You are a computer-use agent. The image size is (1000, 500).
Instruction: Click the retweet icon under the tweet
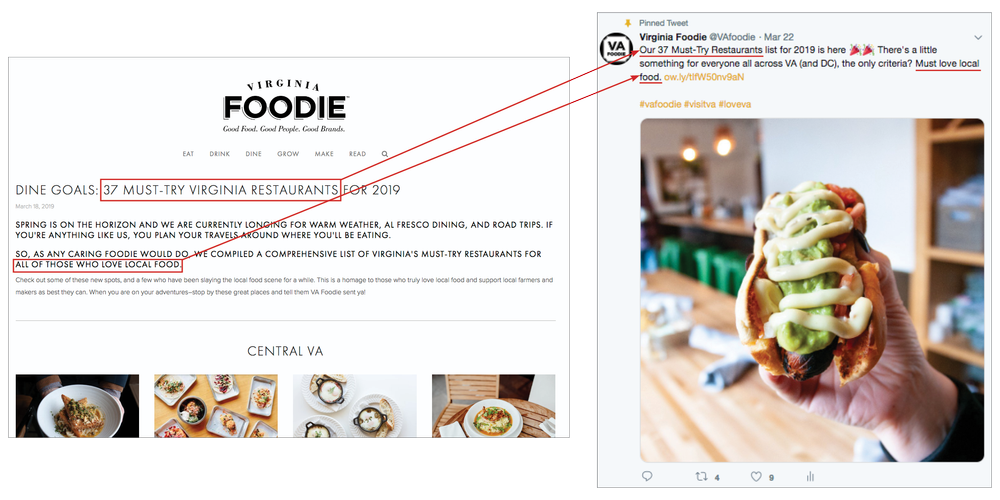(701, 476)
